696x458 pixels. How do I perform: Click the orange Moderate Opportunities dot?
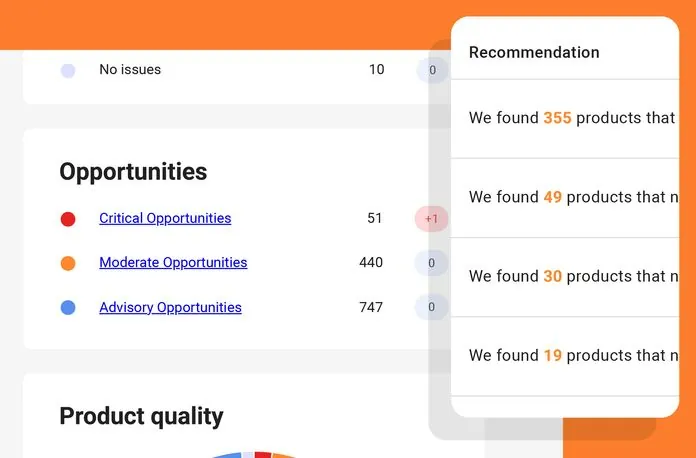tap(68, 263)
